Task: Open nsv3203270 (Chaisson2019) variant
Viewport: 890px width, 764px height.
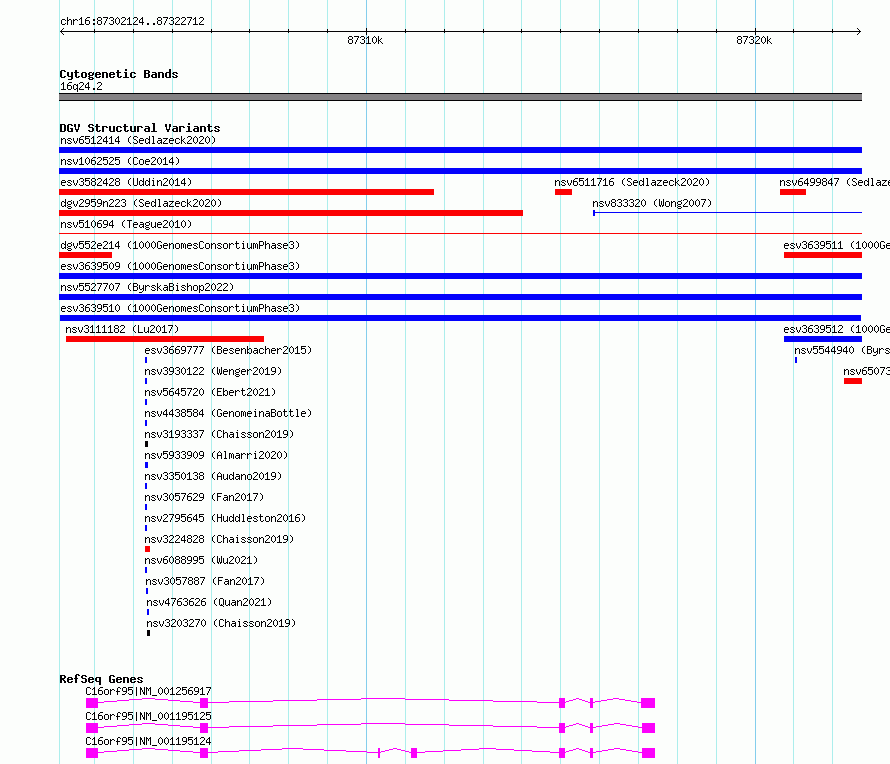Action: pyautogui.click(x=221, y=623)
